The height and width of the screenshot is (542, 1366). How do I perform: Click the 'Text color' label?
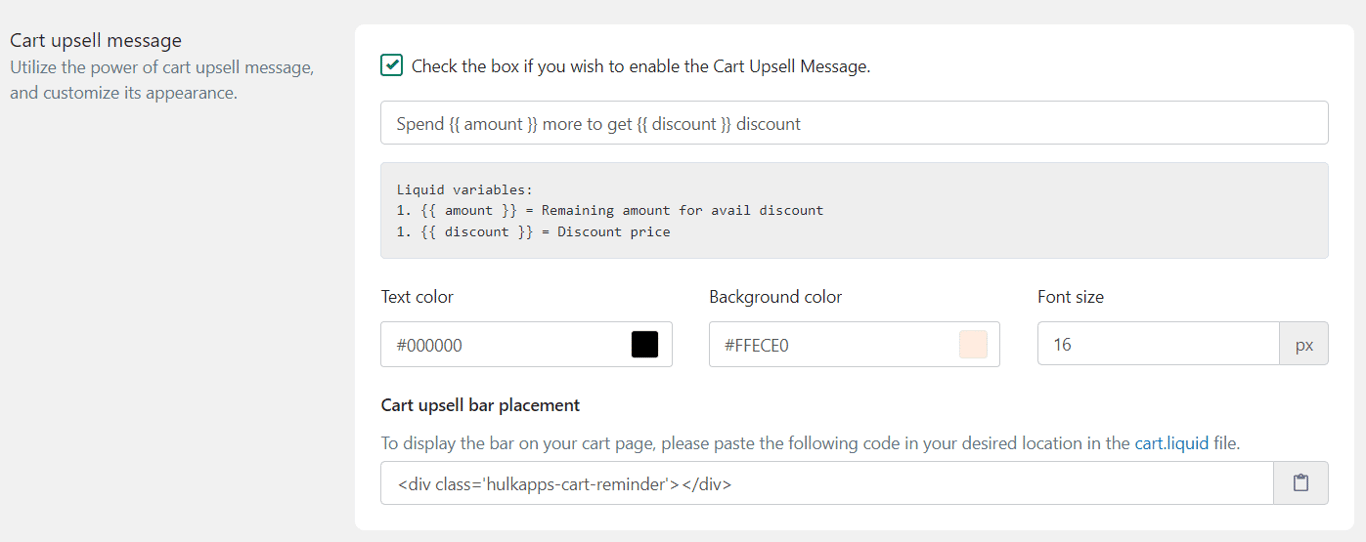point(417,297)
